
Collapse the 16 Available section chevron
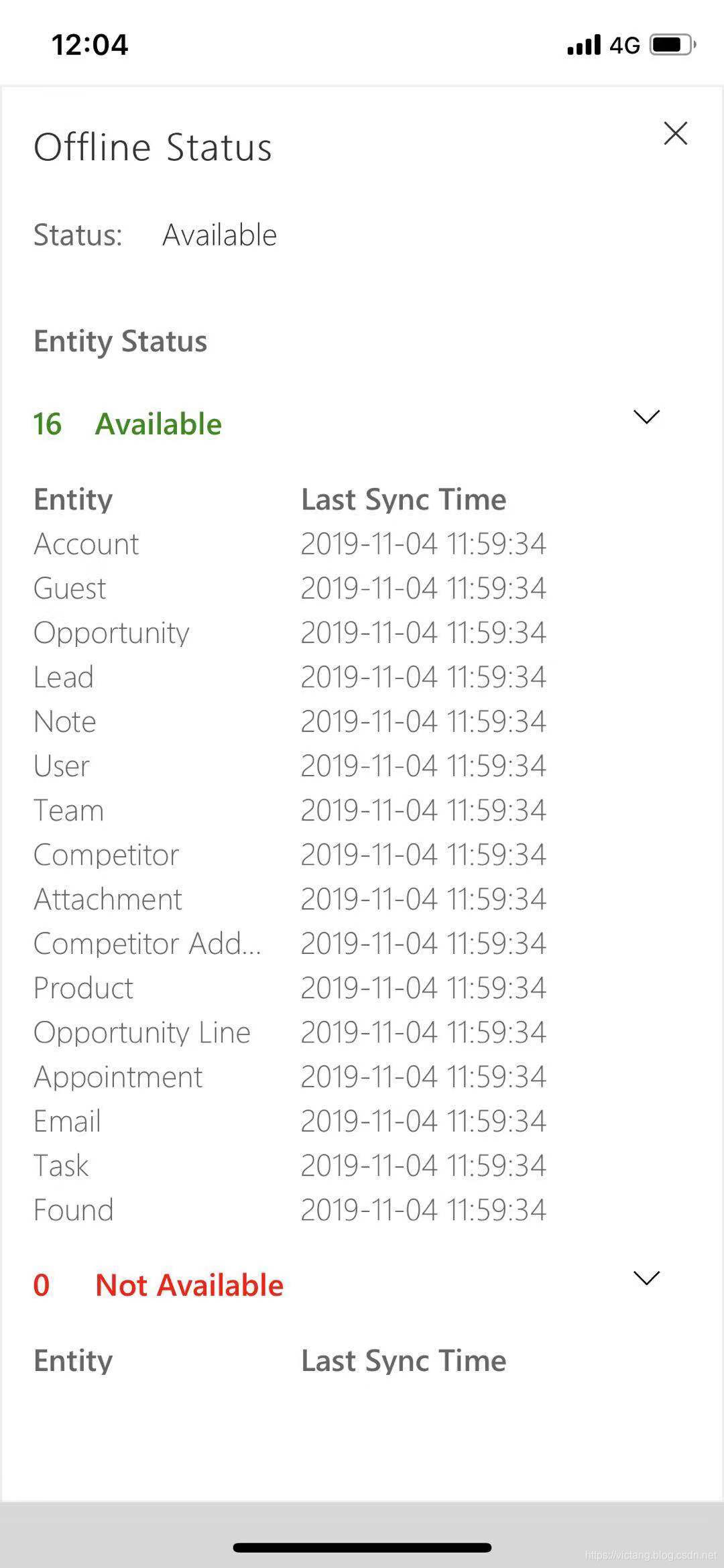(x=646, y=417)
